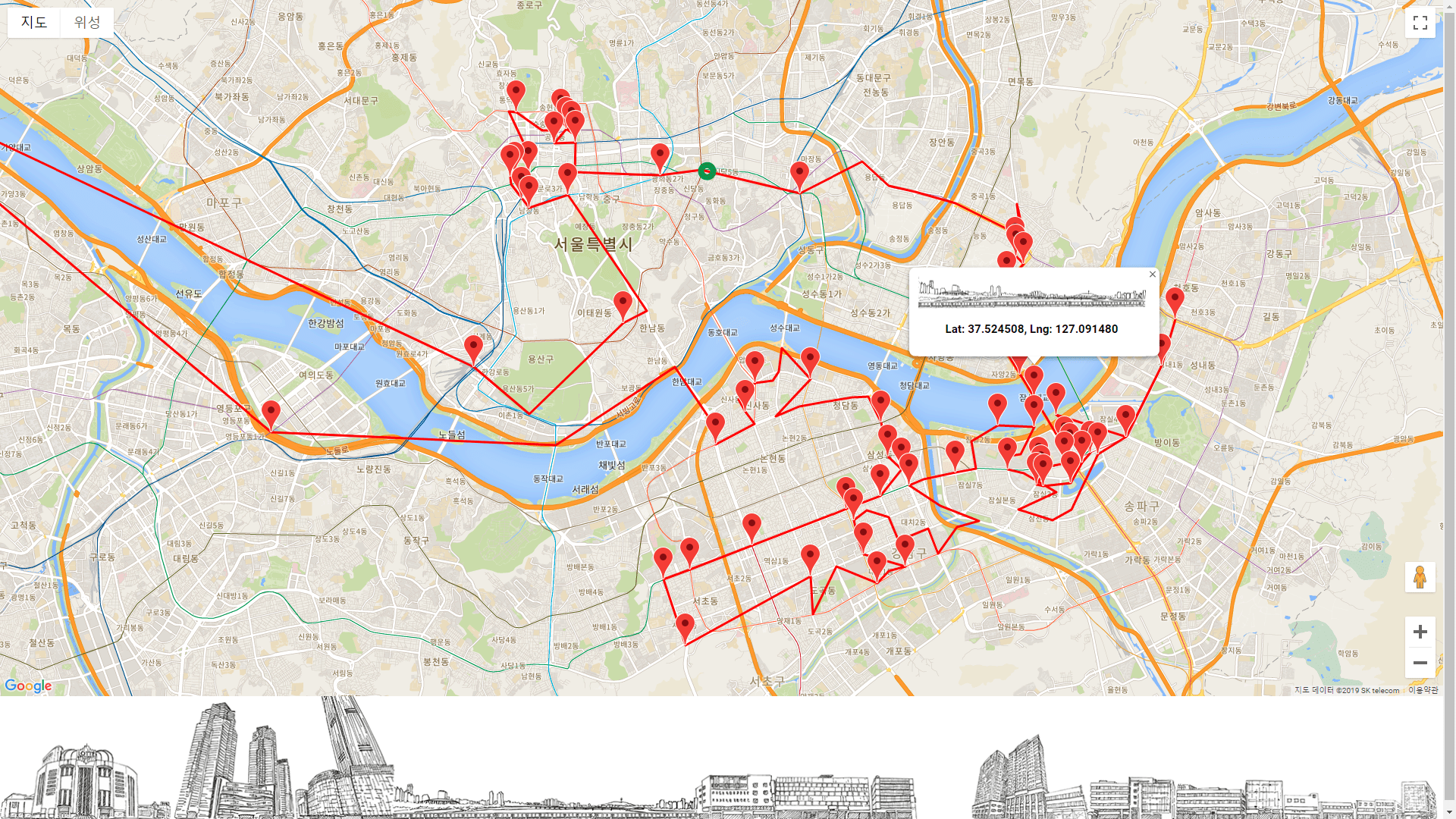The height and width of the screenshot is (819, 1456).
Task: Switch to 위성 satellite view
Action: (87, 23)
